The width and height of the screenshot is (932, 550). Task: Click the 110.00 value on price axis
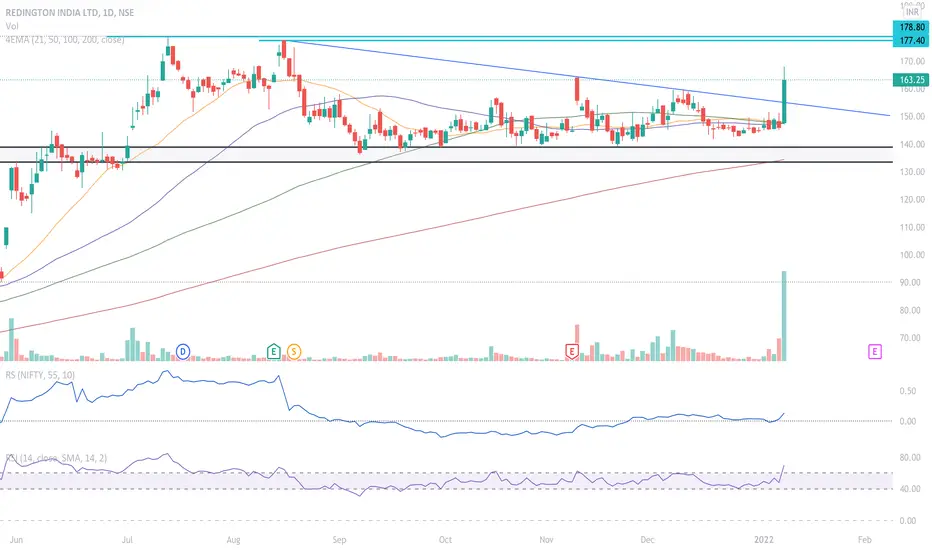pos(912,227)
